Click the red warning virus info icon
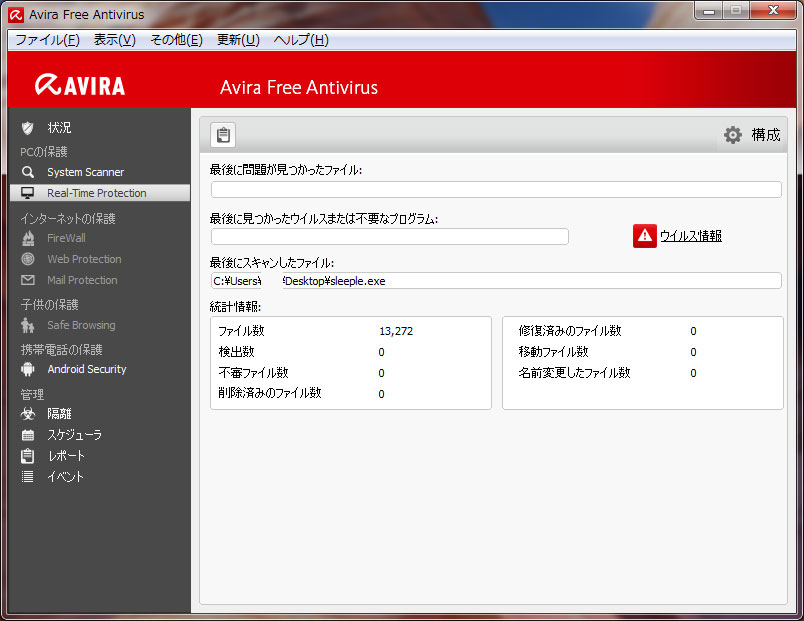This screenshot has height=621, width=804. coord(645,236)
